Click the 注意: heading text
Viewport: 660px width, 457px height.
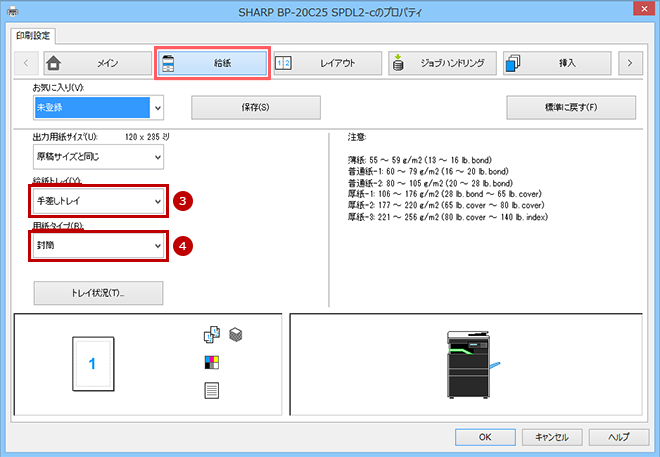pyautogui.click(x=357, y=137)
